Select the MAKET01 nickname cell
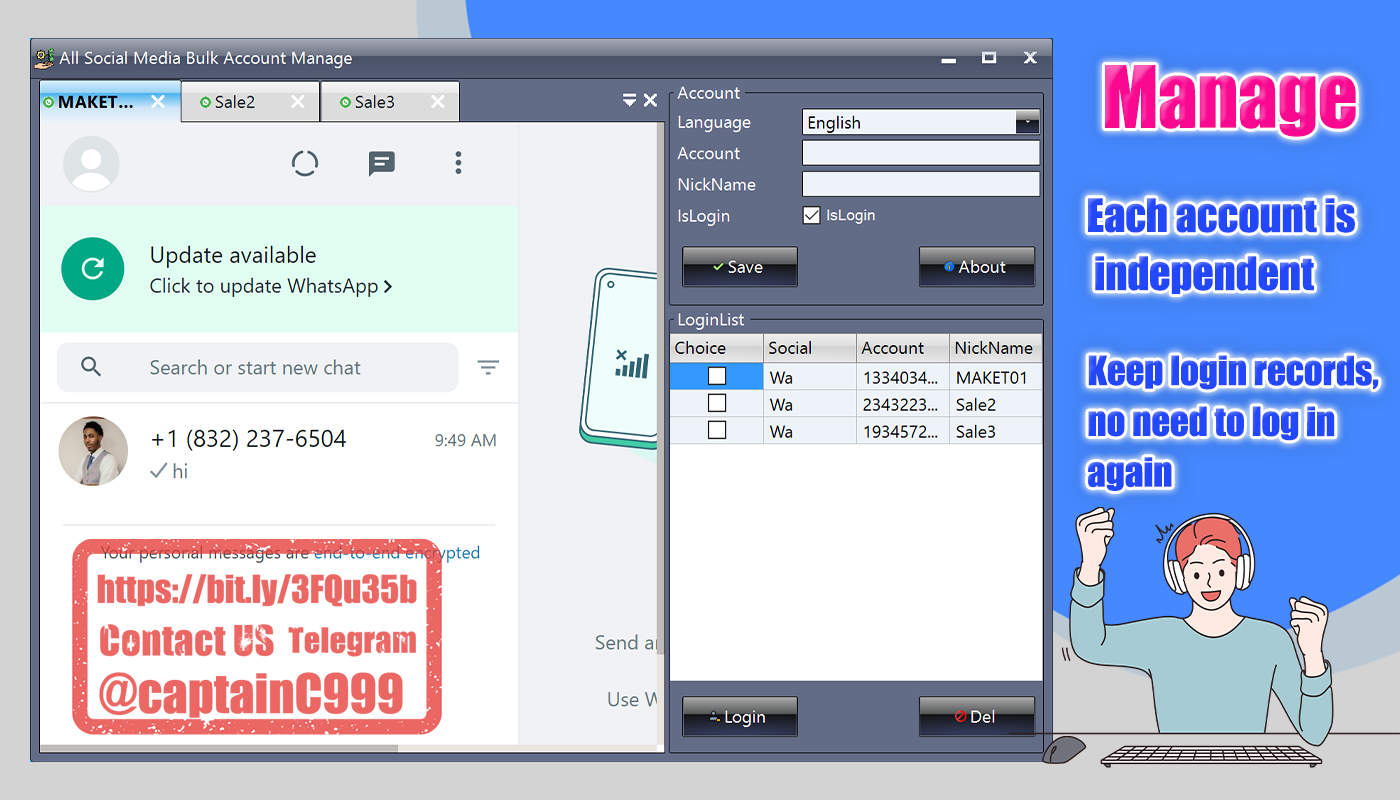The image size is (1400, 800). [x=996, y=377]
